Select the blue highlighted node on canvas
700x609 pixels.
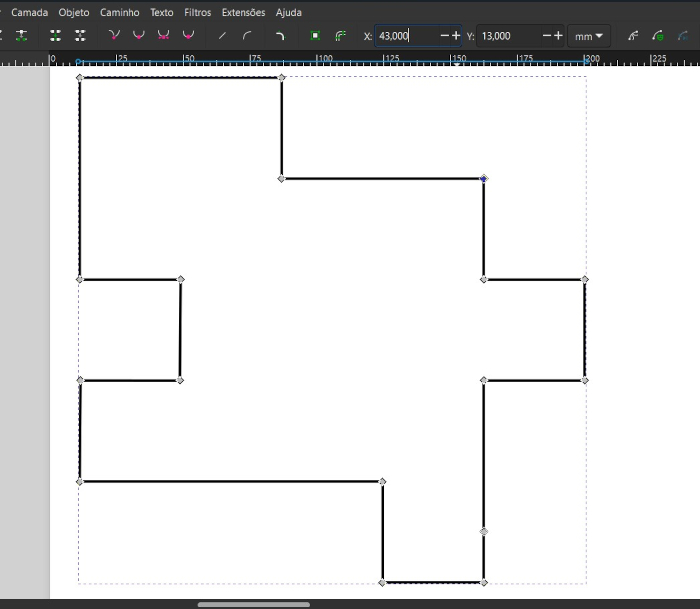pos(483,179)
